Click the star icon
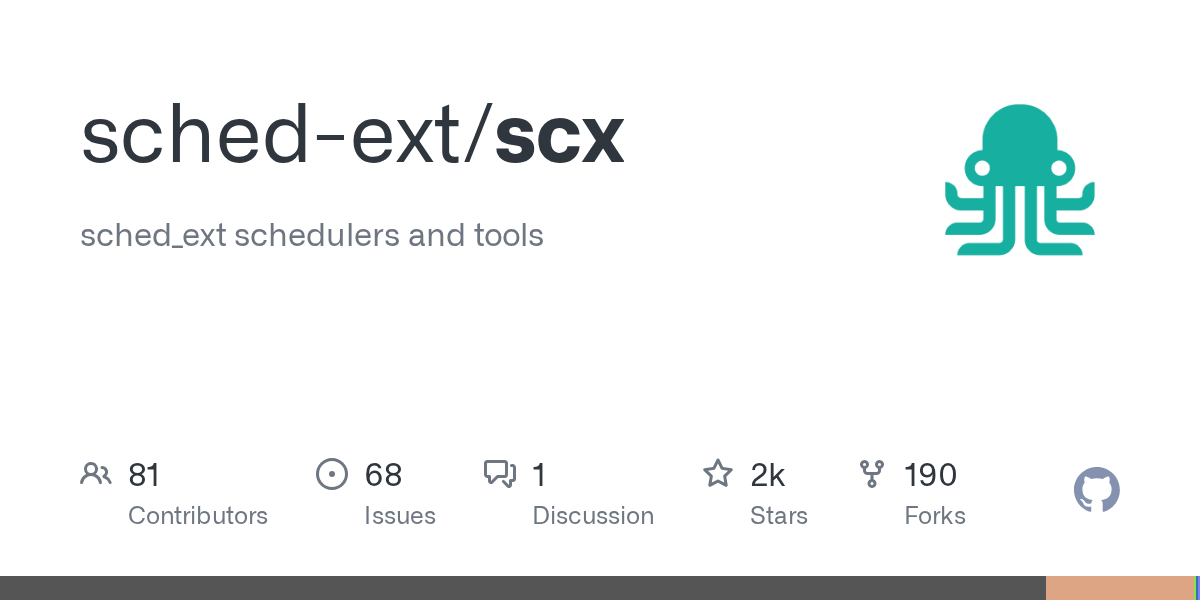Image resolution: width=1200 pixels, height=600 pixels. [x=717, y=474]
